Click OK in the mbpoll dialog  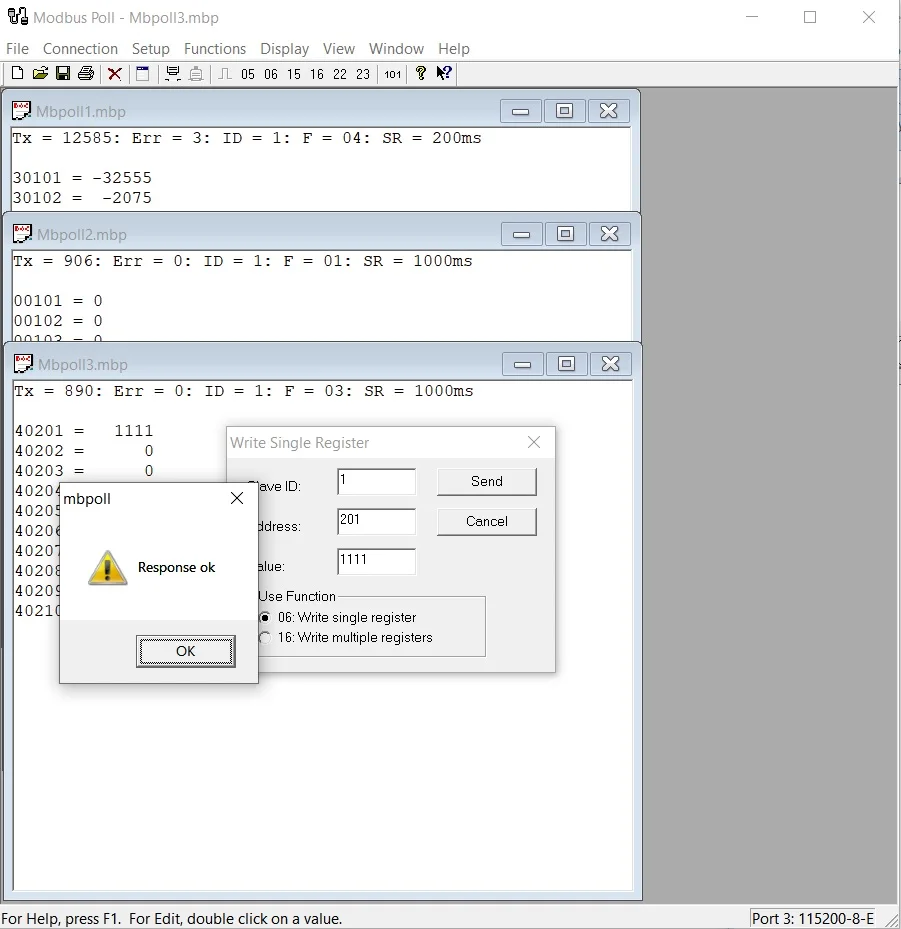[185, 651]
